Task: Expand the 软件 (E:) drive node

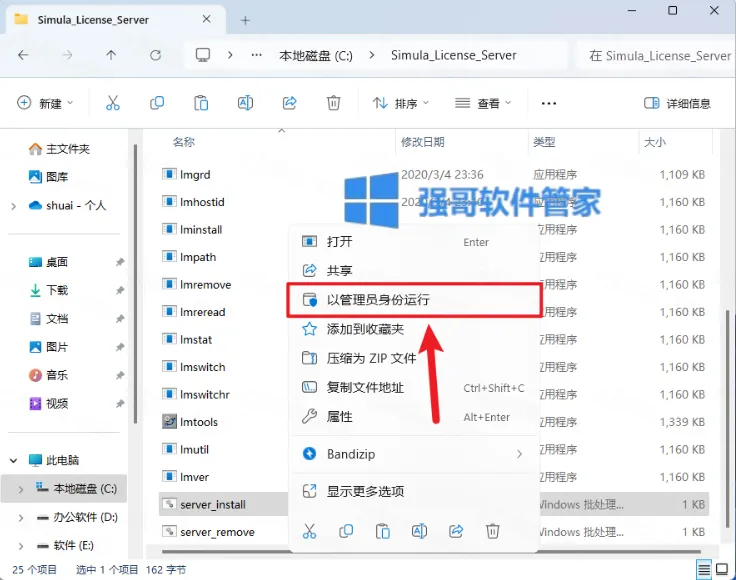Action: point(21,546)
